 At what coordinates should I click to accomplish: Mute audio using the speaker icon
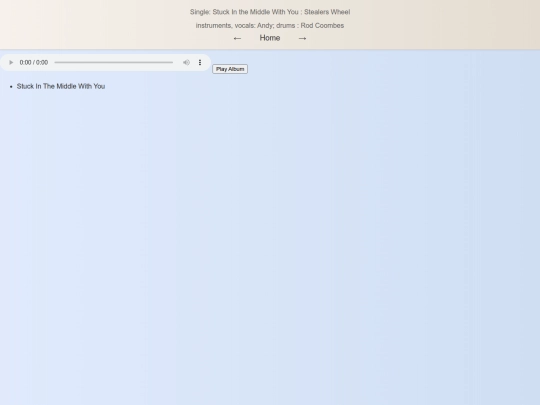coord(186,62)
